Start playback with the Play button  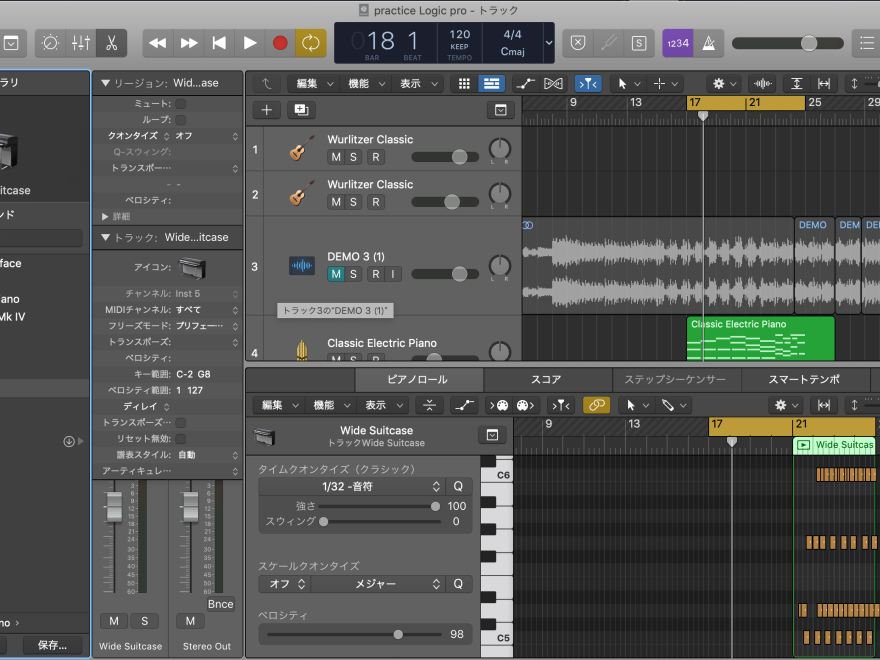[250, 43]
